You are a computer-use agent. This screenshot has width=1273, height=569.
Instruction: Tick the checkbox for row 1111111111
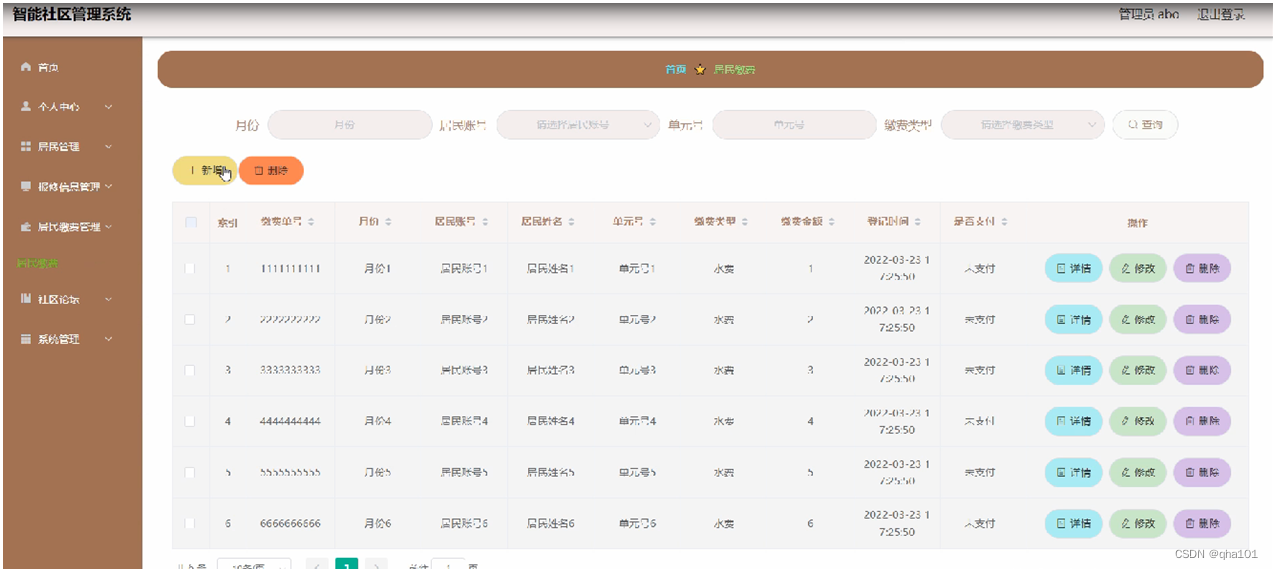191,269
